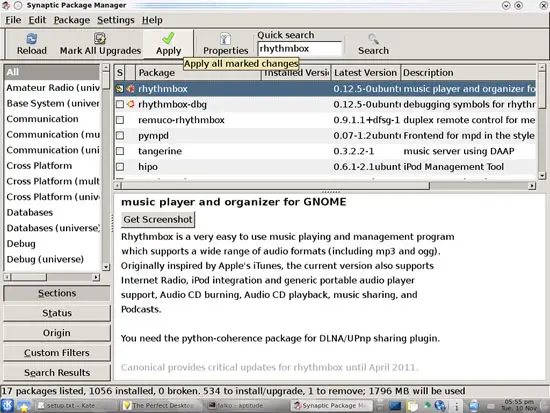The image size is (550, 413).
Task: Open package Properties
Action: coord(225,44)
